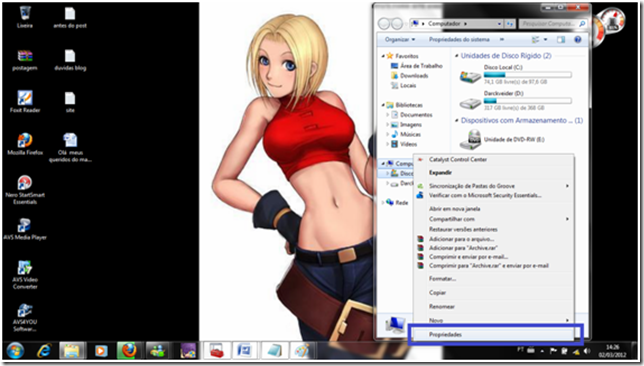Open the AVS4YOU Software shortcut
This screenshot has width=644, height=366.
pos(25,318)
